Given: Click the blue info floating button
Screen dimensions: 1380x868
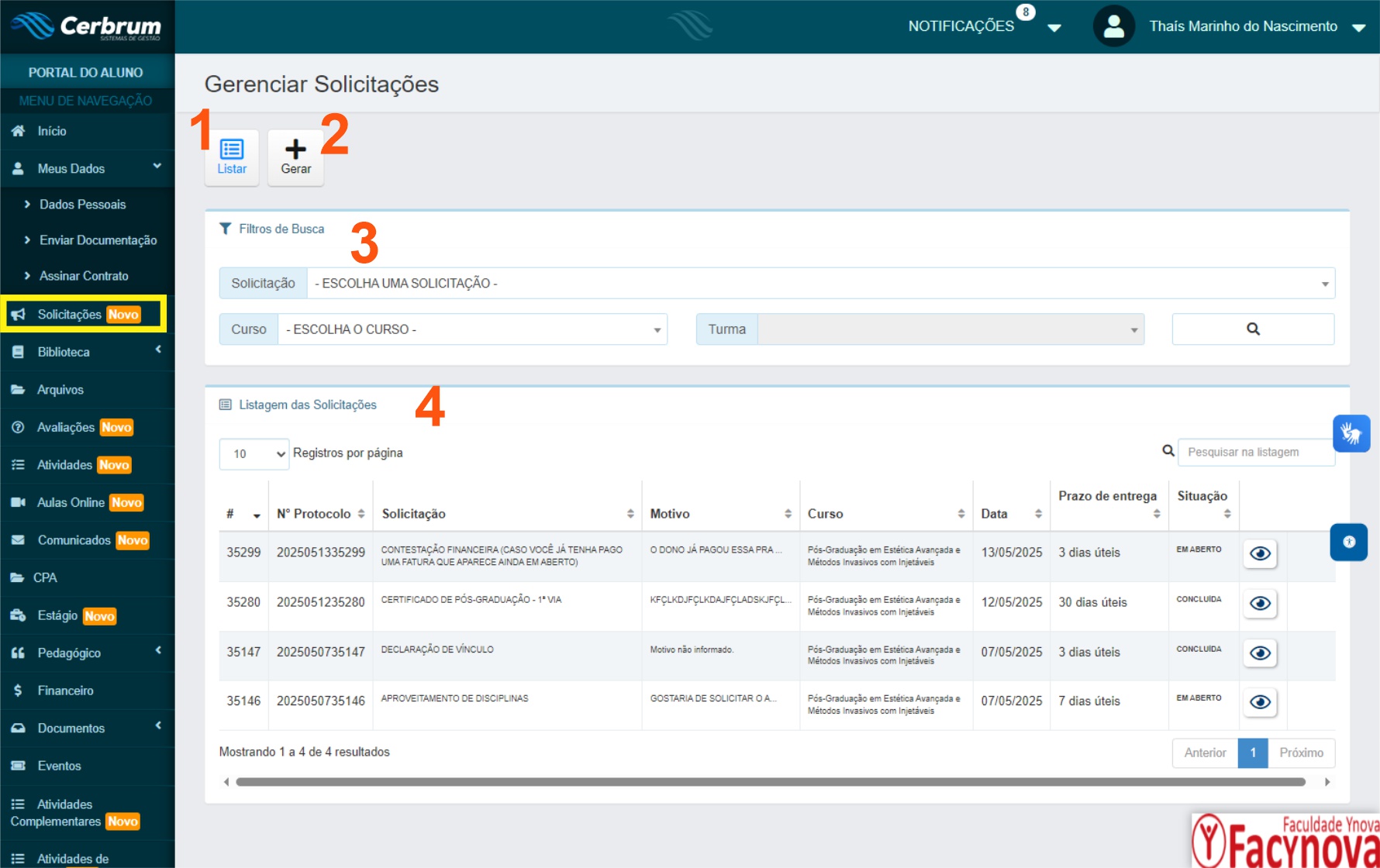Looking at the screenshot, I should tap(1349, 542).
